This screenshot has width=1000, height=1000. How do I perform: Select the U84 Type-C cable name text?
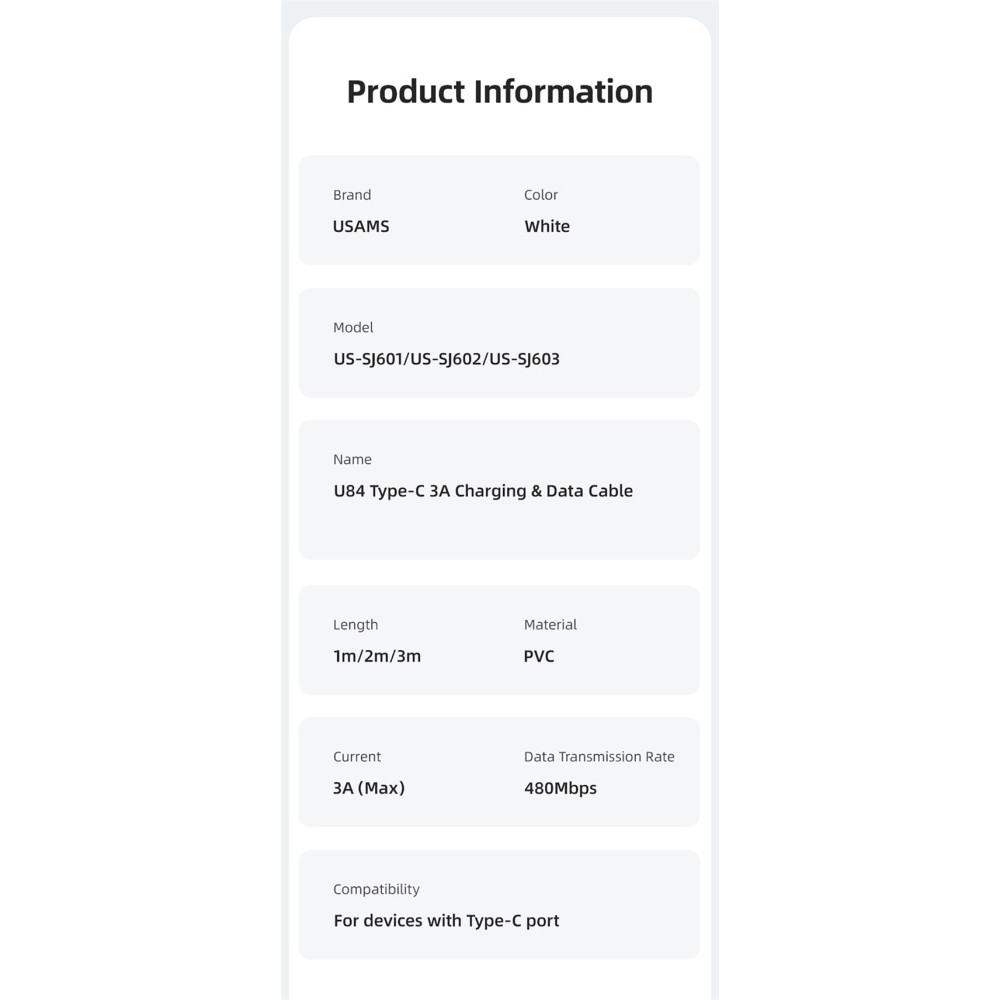[x=483, y=491]
